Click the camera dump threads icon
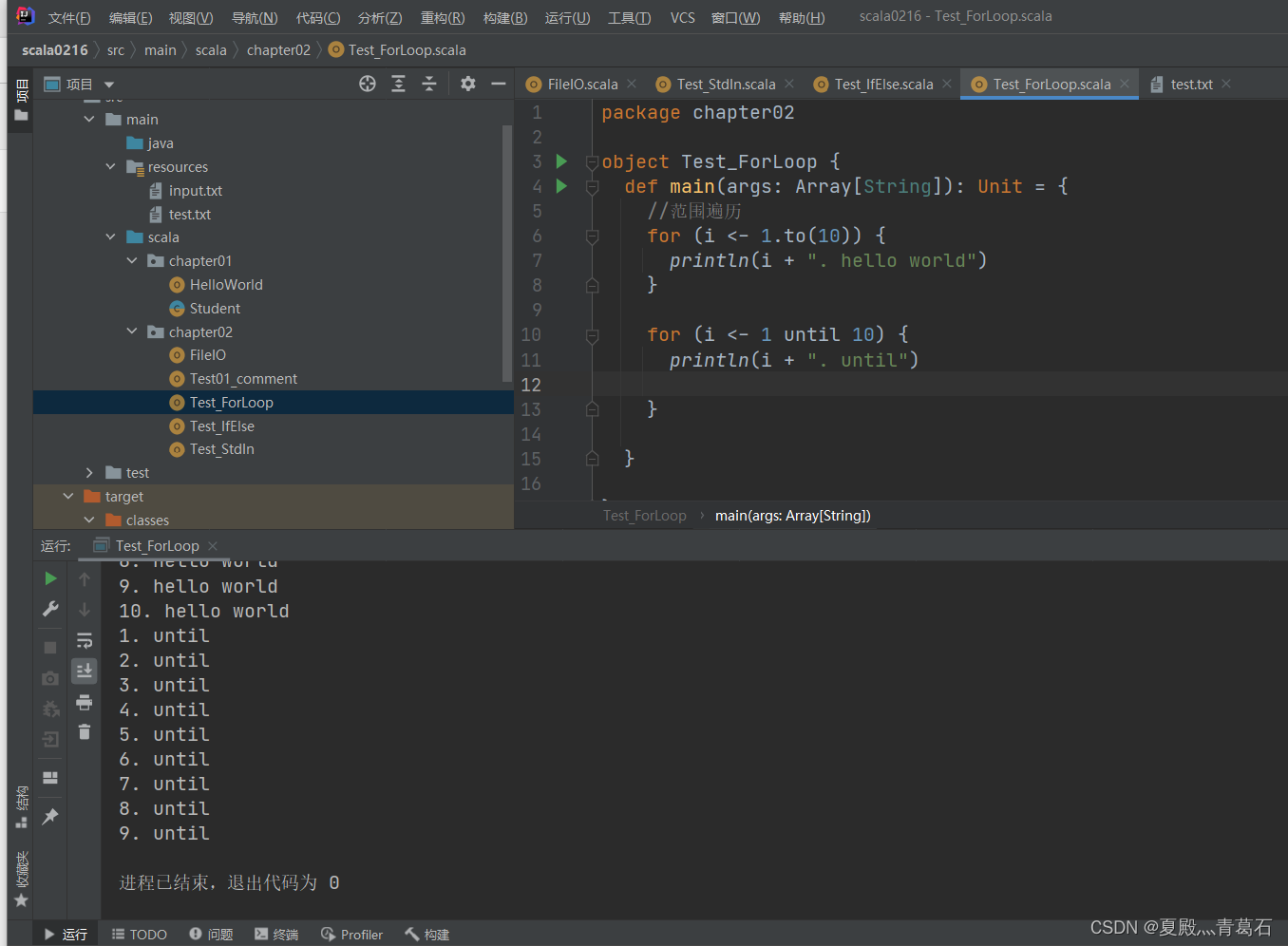Image resolution: width=1288 pixels, height=946 pixels. point(50,678)
